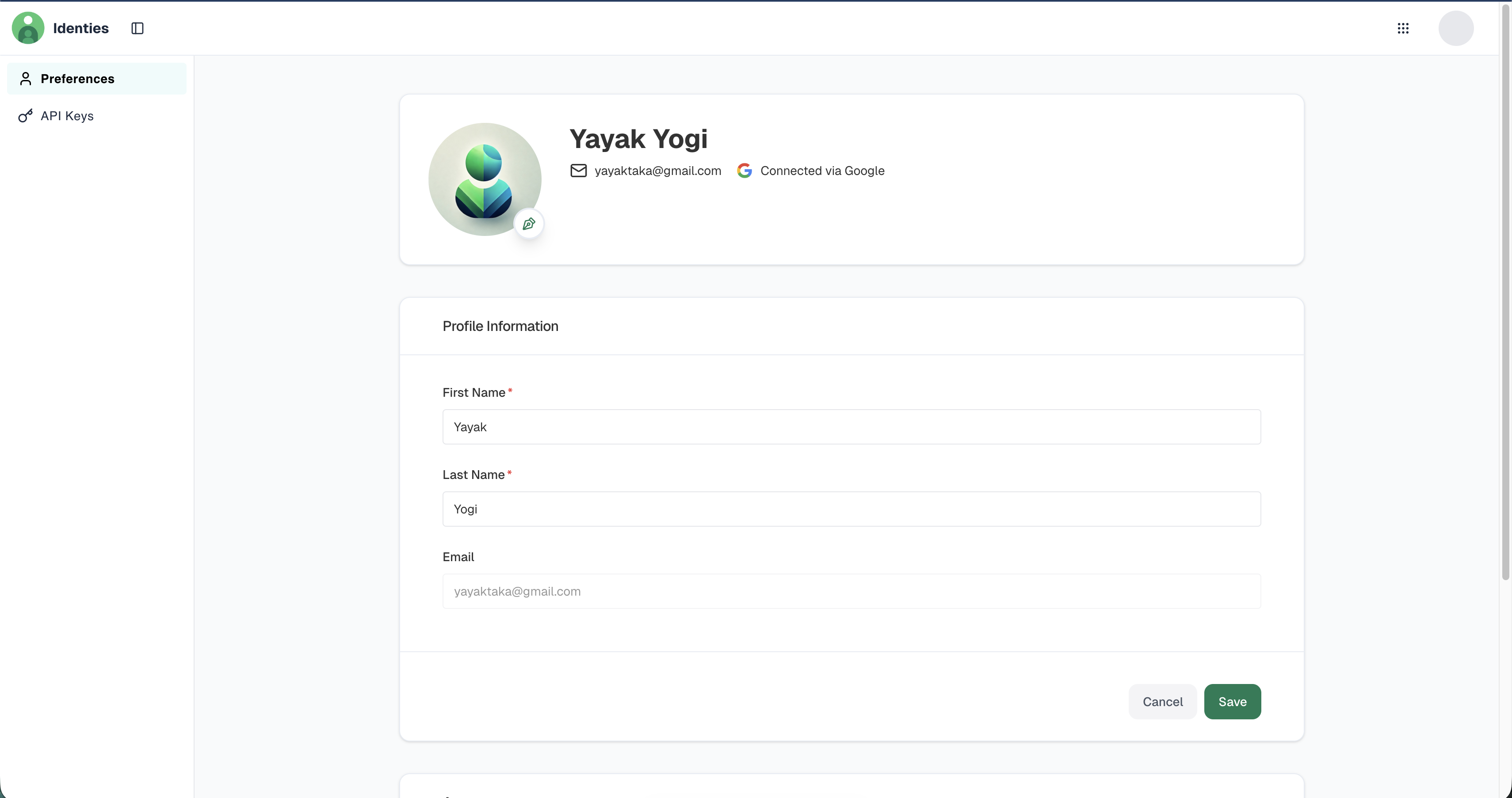Open the apps grid launcher icon
The image size is (1512, 798).
(1403, 28)
